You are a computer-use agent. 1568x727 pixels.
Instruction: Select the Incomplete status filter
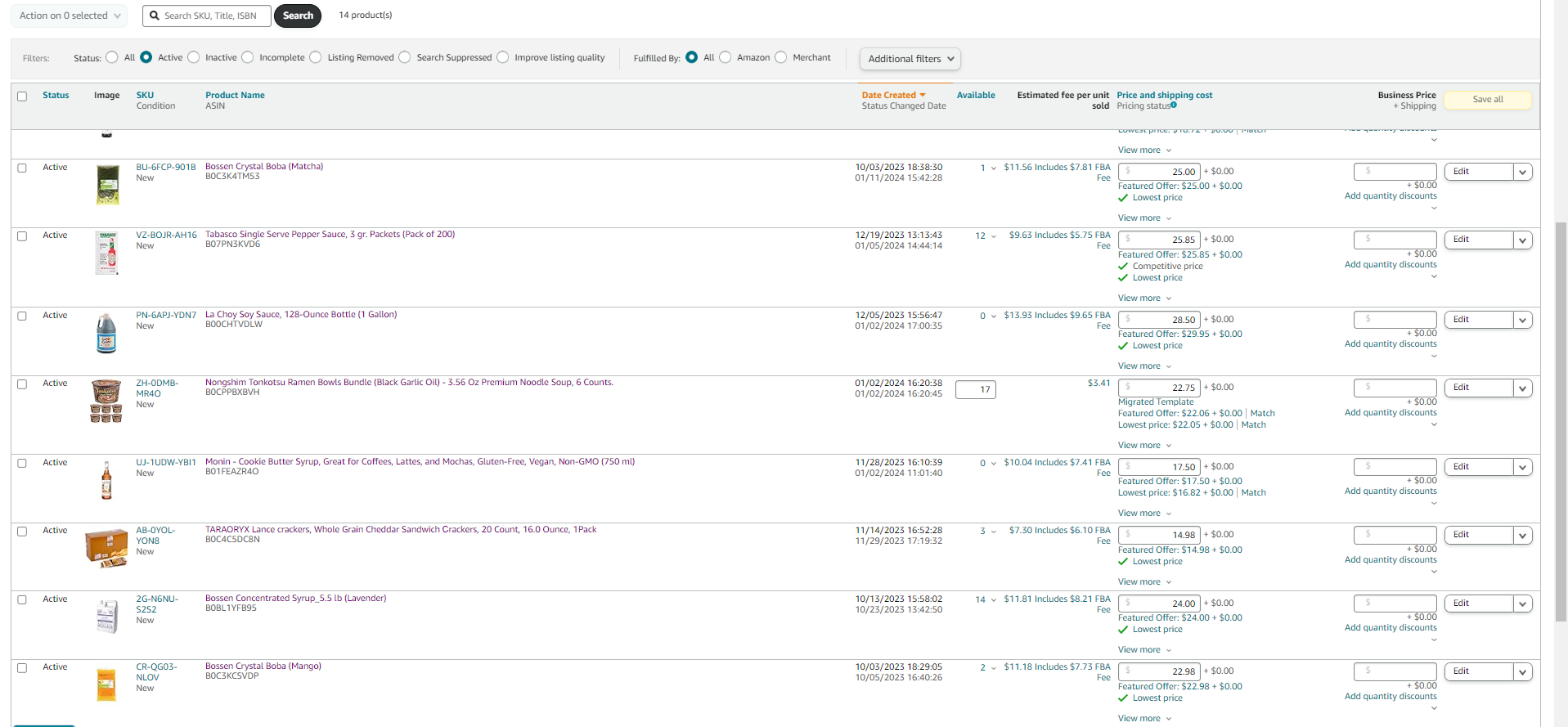(248, 57)
